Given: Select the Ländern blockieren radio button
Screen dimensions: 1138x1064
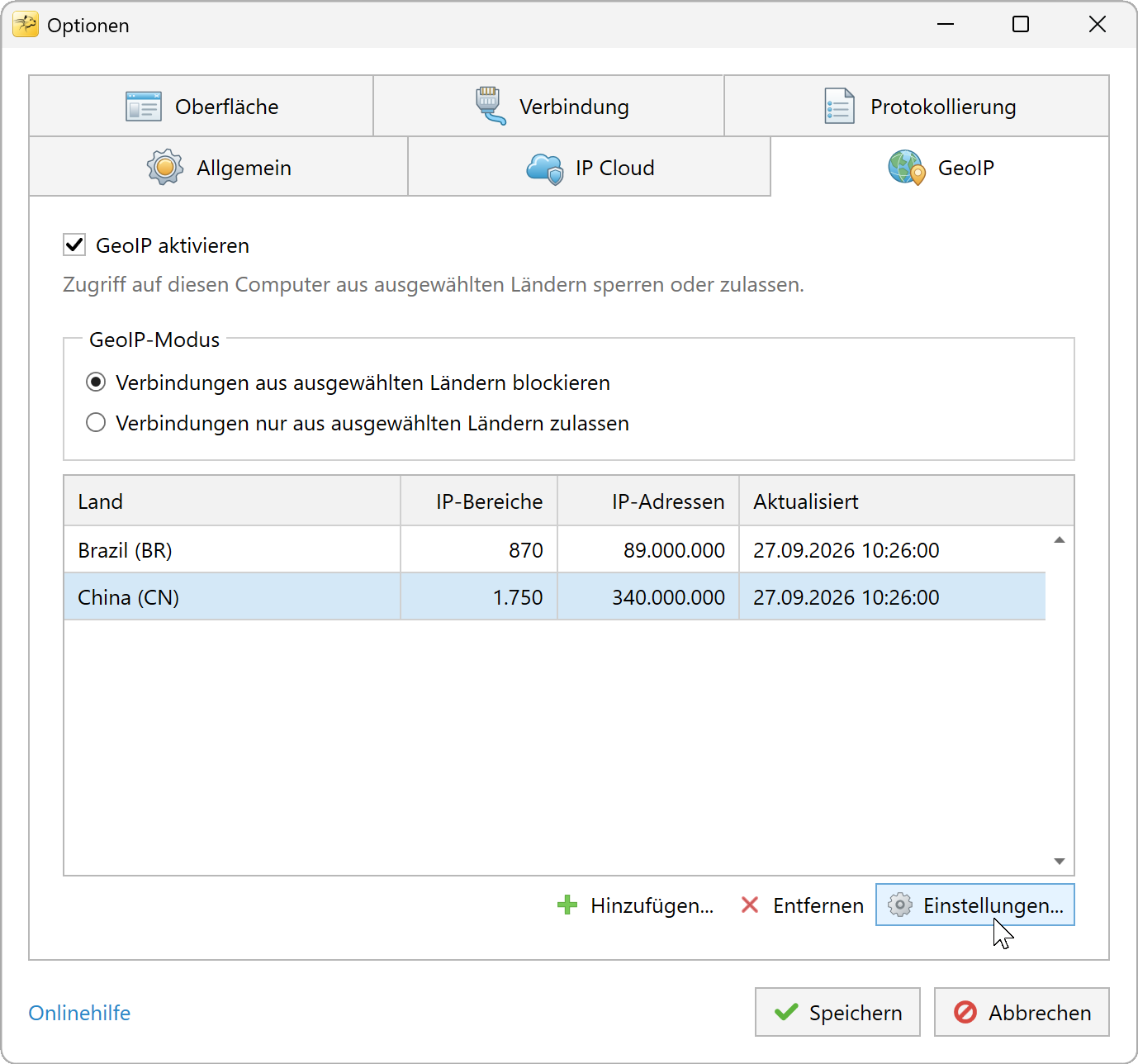Looking at the screenshot, I should point(96,382).
